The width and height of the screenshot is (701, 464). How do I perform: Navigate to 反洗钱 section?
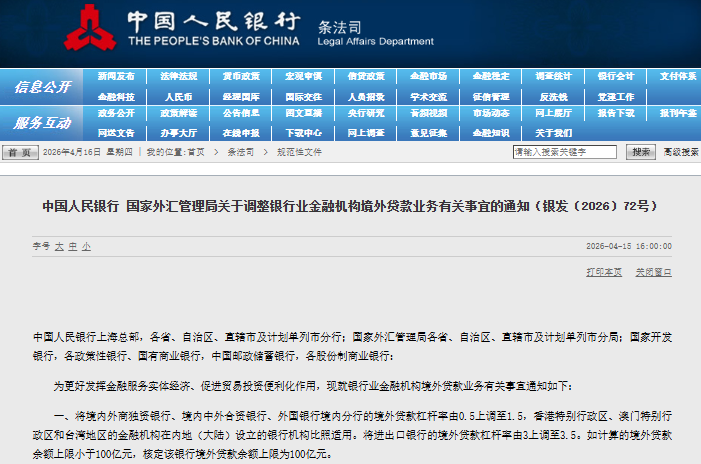coord(553,97)
